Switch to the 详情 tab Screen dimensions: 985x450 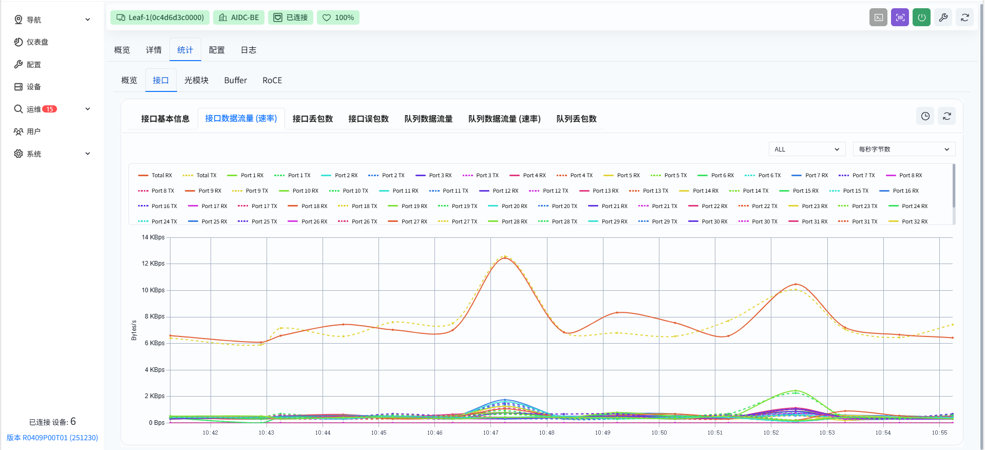pyautogui.click(x=153, y=50)
